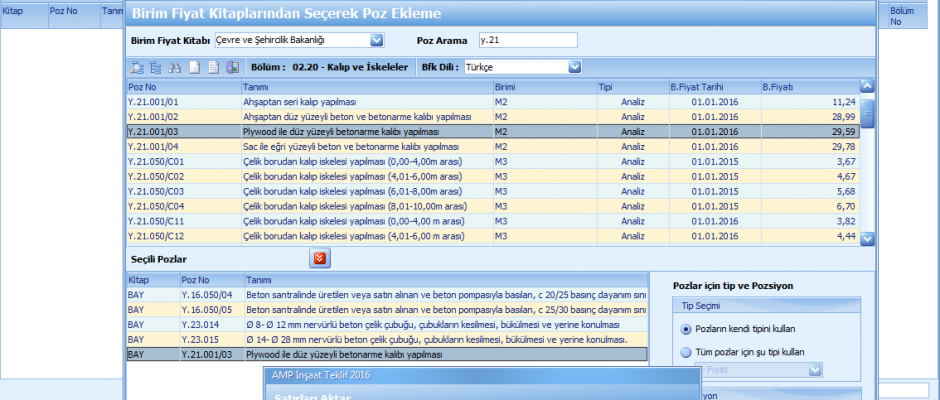Click the lined document toolbar icon
Image resolution: width=940 pixels, height=400 pixels.
(x=212, y=67)
